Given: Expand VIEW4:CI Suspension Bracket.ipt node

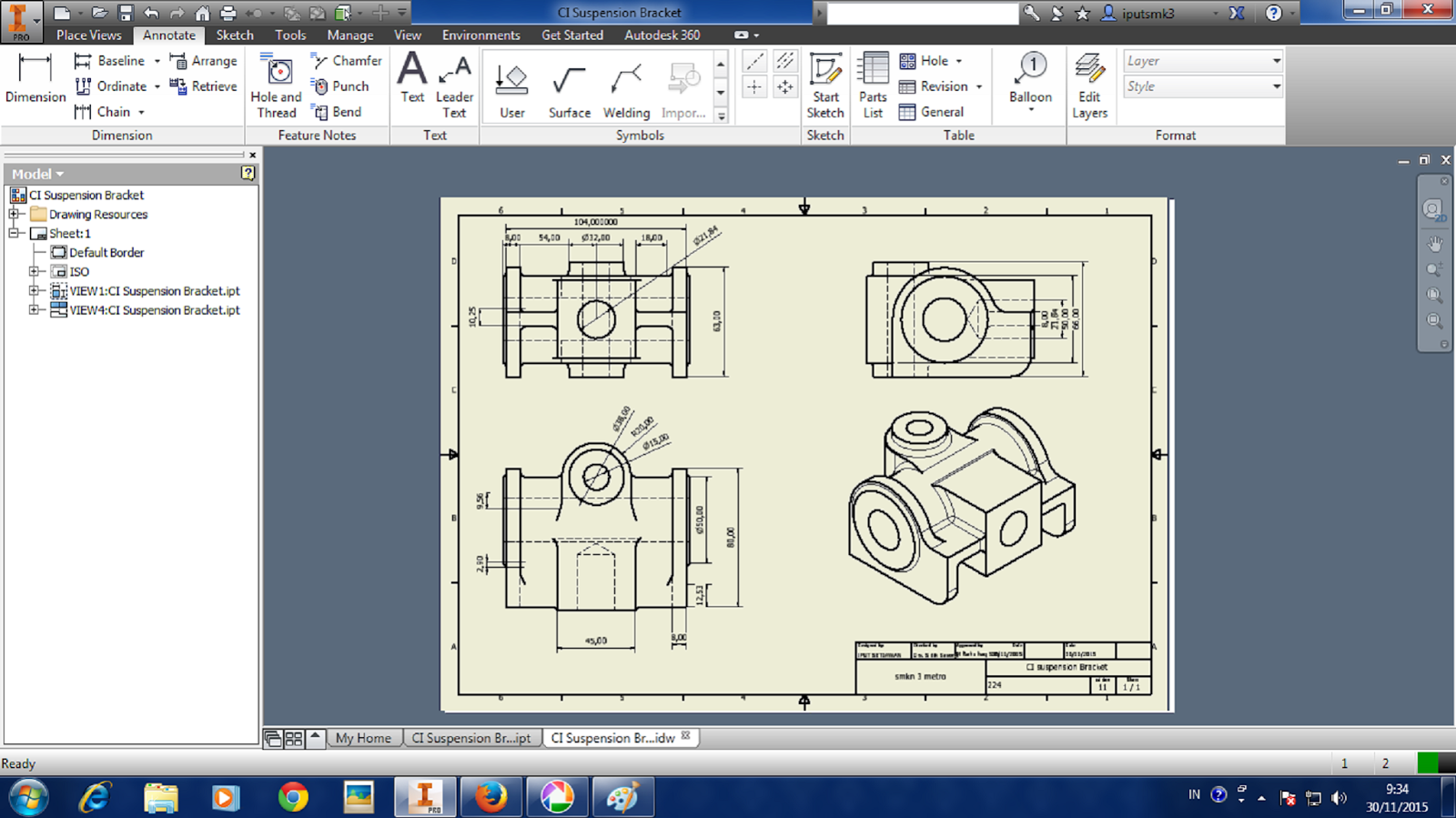Looking at the screenshot, I should (x=34, y=309).
